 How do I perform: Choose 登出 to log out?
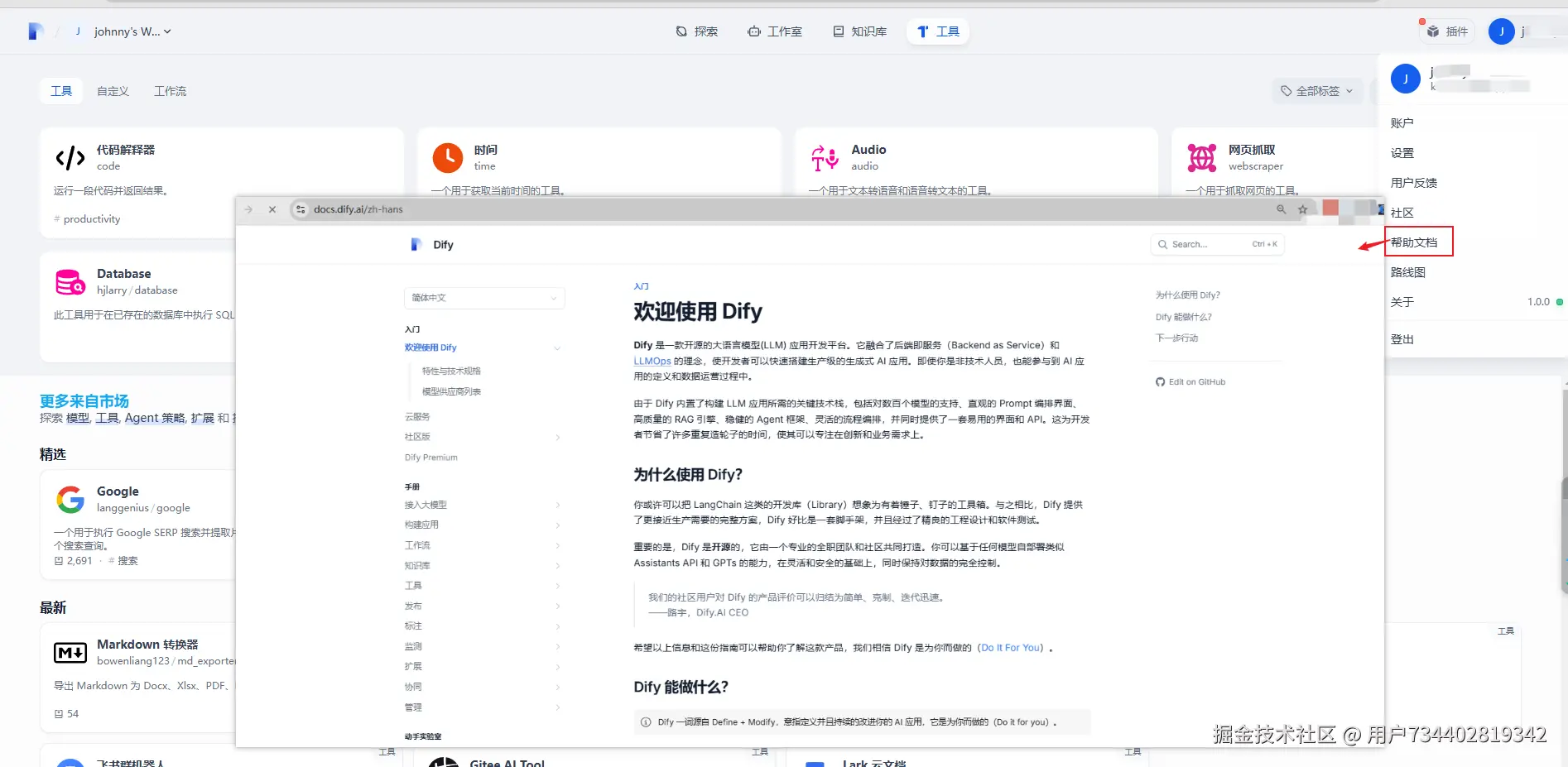click(1402, 339)
